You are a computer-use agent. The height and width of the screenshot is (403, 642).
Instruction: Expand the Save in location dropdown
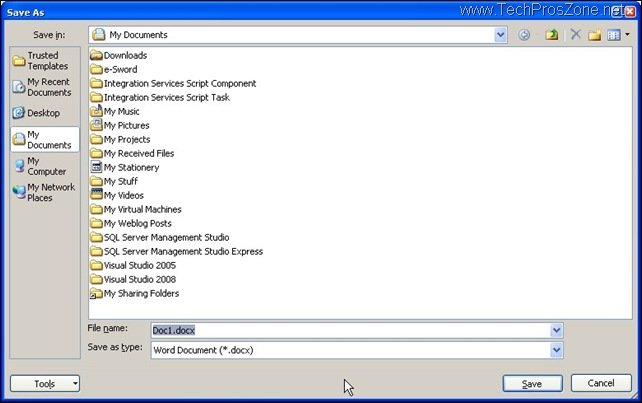[500, 35]
